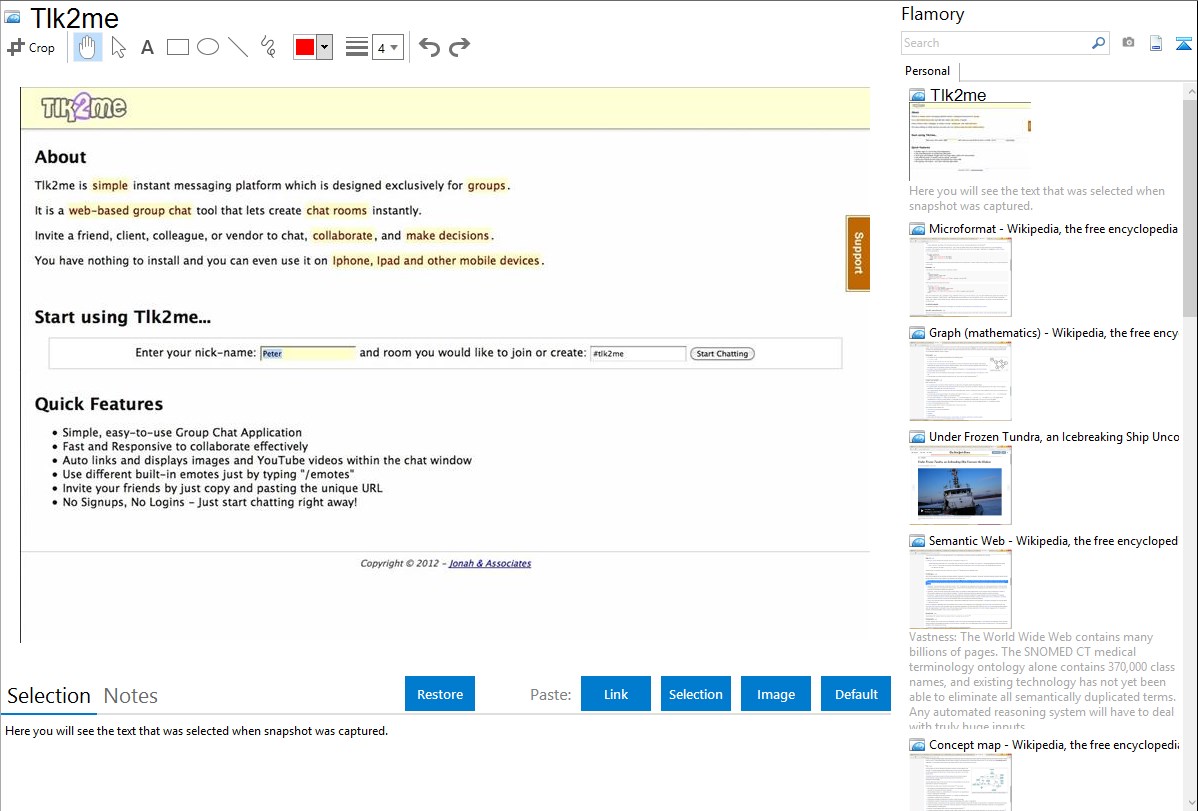Switch to the Notes tab
Image resolution: width=1198 pixels, height=811 pixels.
coord(130,696)
